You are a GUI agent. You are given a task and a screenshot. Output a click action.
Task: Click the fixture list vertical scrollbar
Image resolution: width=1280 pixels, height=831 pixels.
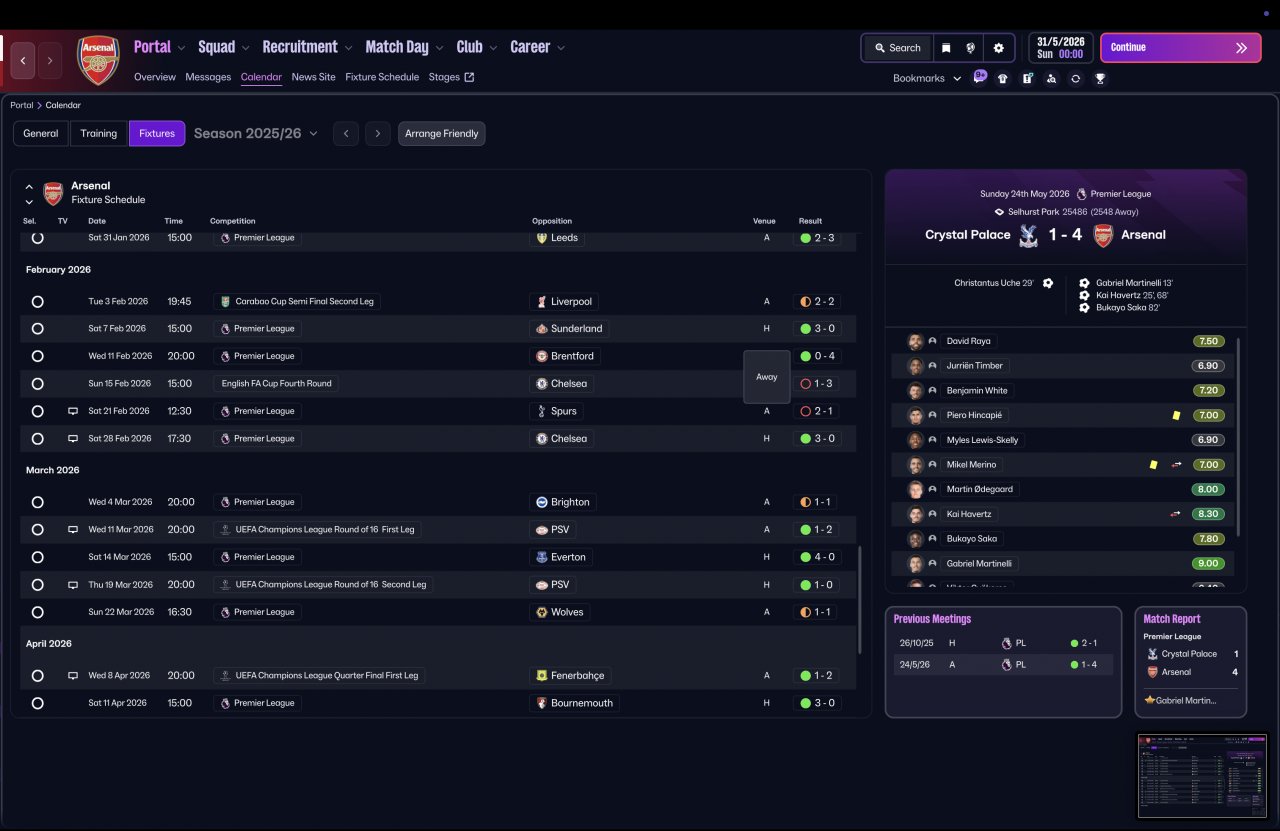coord(859,600)
